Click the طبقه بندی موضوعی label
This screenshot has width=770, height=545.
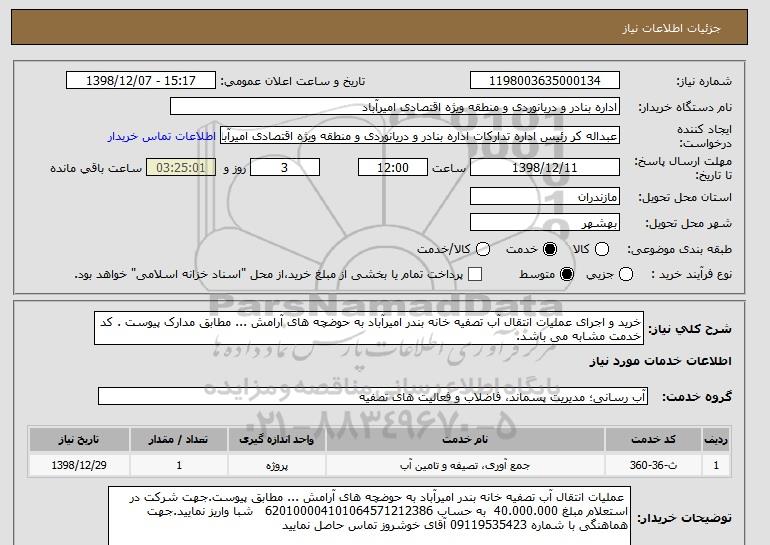pyautogui.click(x=679, y=249)
